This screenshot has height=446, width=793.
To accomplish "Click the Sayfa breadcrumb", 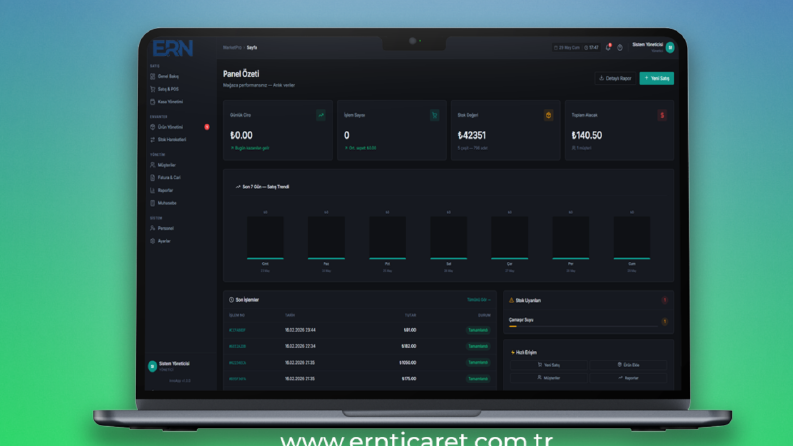I will pyautogui.click(x=252, y=48).
